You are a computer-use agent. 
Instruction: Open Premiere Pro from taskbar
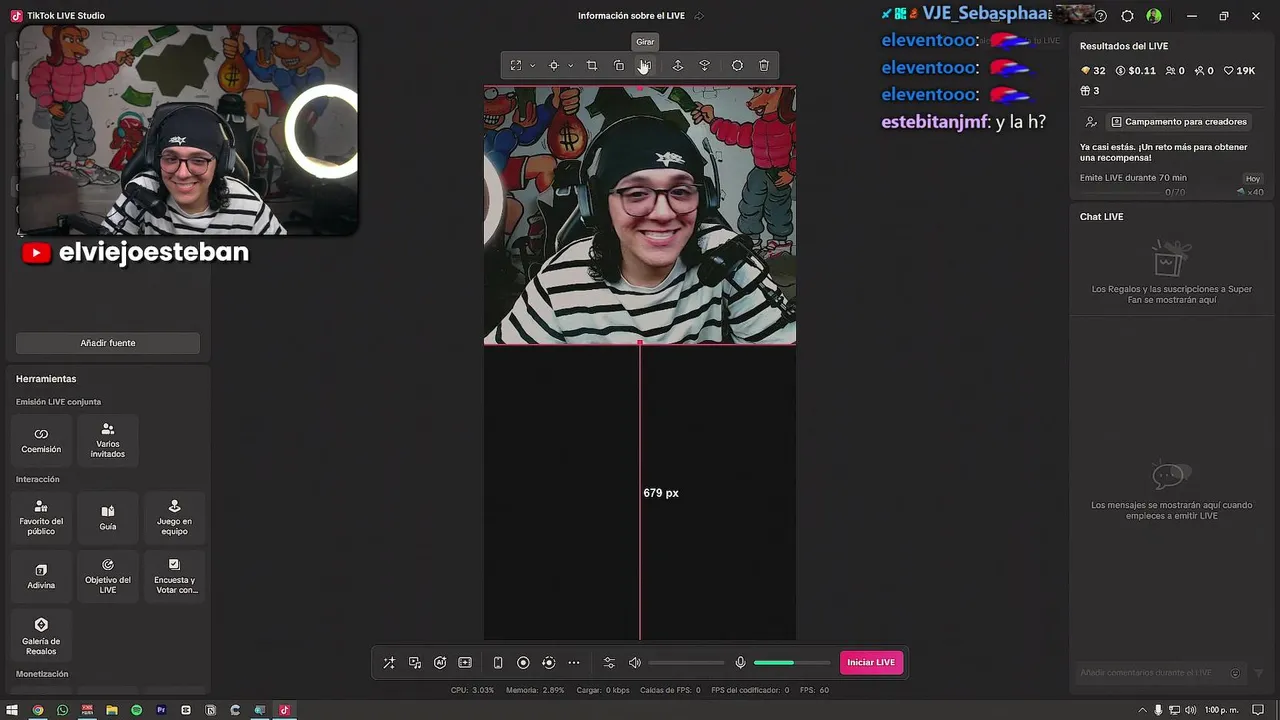pos(161,710)
